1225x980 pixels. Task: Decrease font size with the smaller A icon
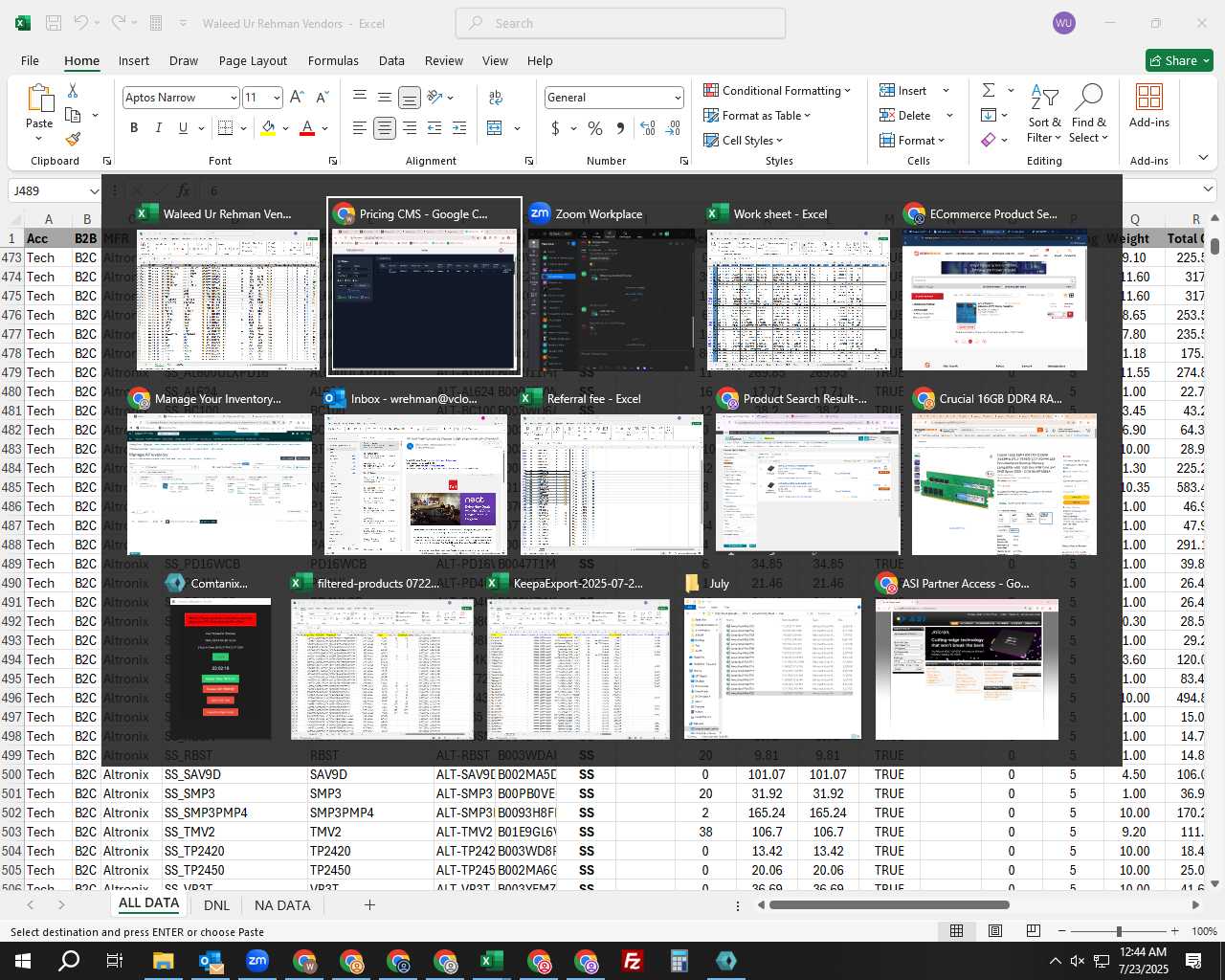coord(322,98)
